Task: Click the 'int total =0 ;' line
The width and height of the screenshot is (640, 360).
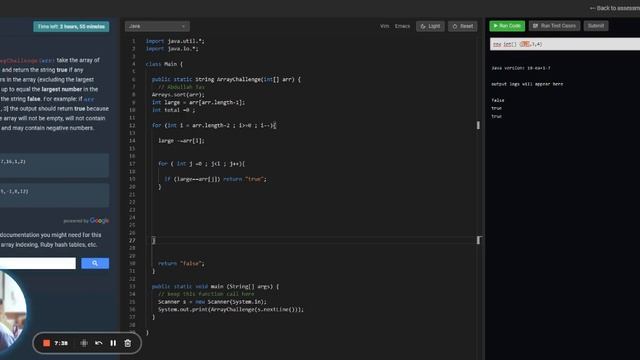Action: tap(173, 110)
